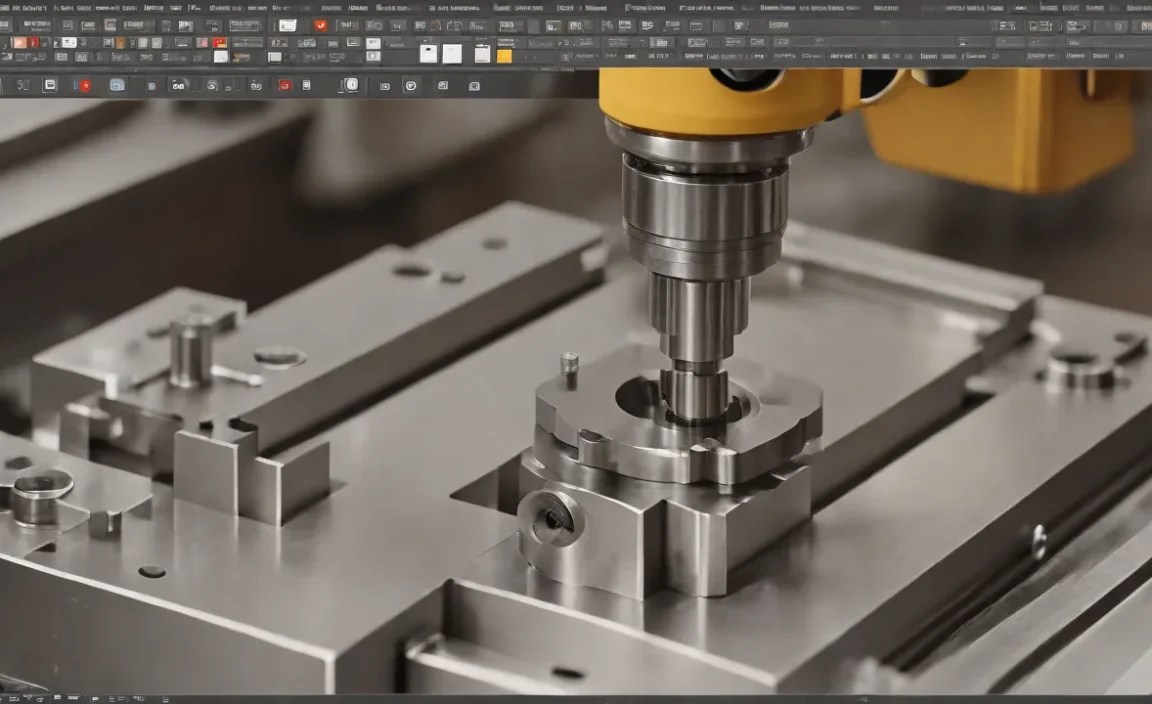Click the white rectangle icon beside red checkmark

(287, 26)
